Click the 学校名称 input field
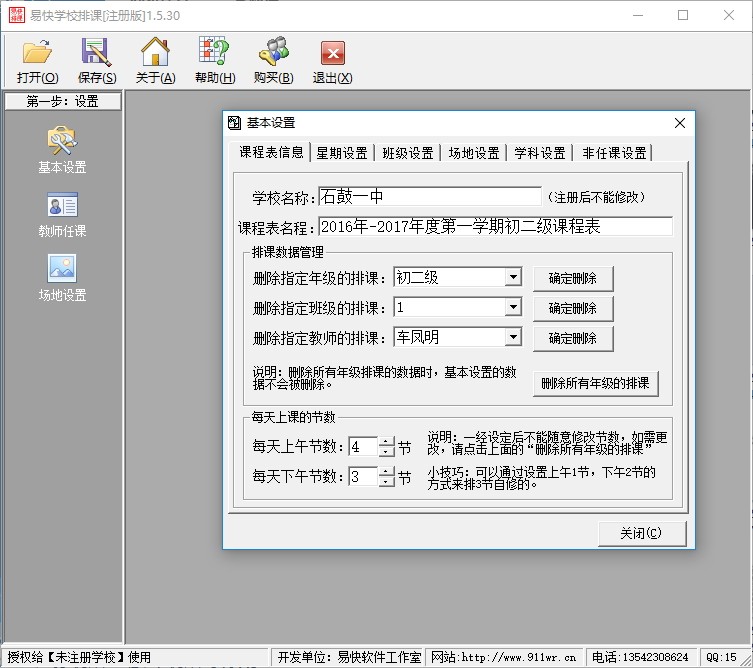Viewport: 753px width, 668px height. (x=430, y=196)
